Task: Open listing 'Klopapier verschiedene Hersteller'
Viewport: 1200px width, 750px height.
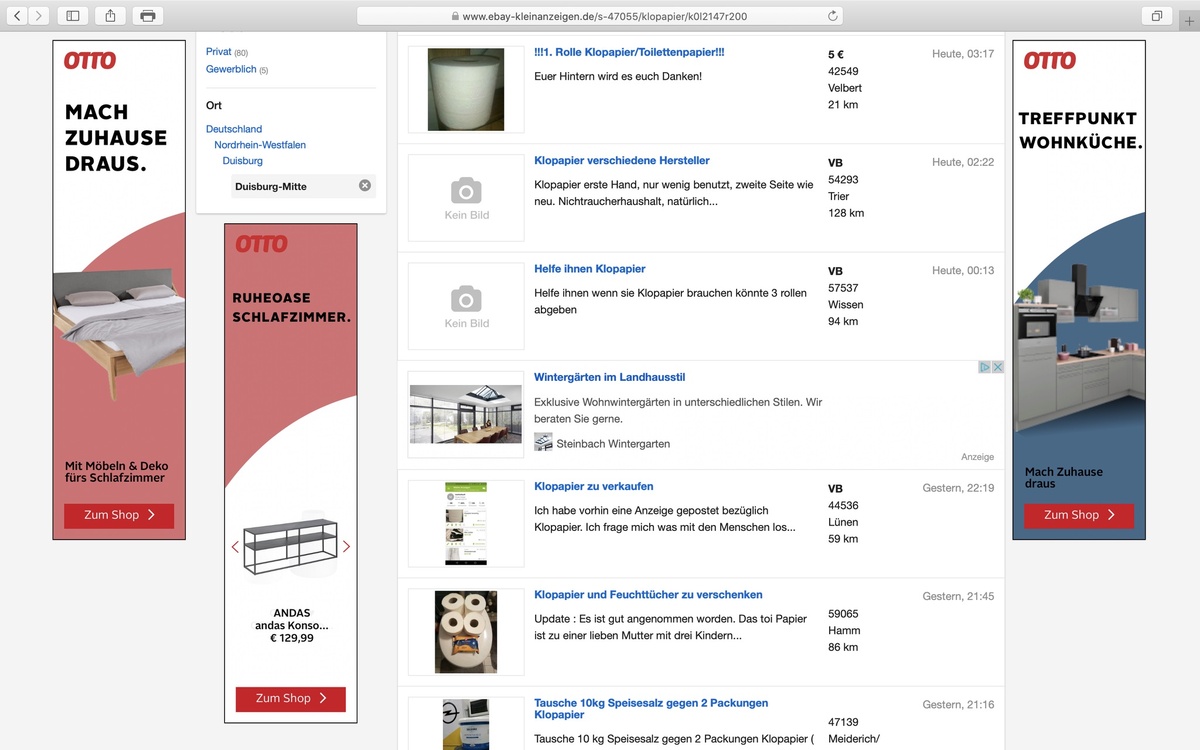Action: coord(622,160)
